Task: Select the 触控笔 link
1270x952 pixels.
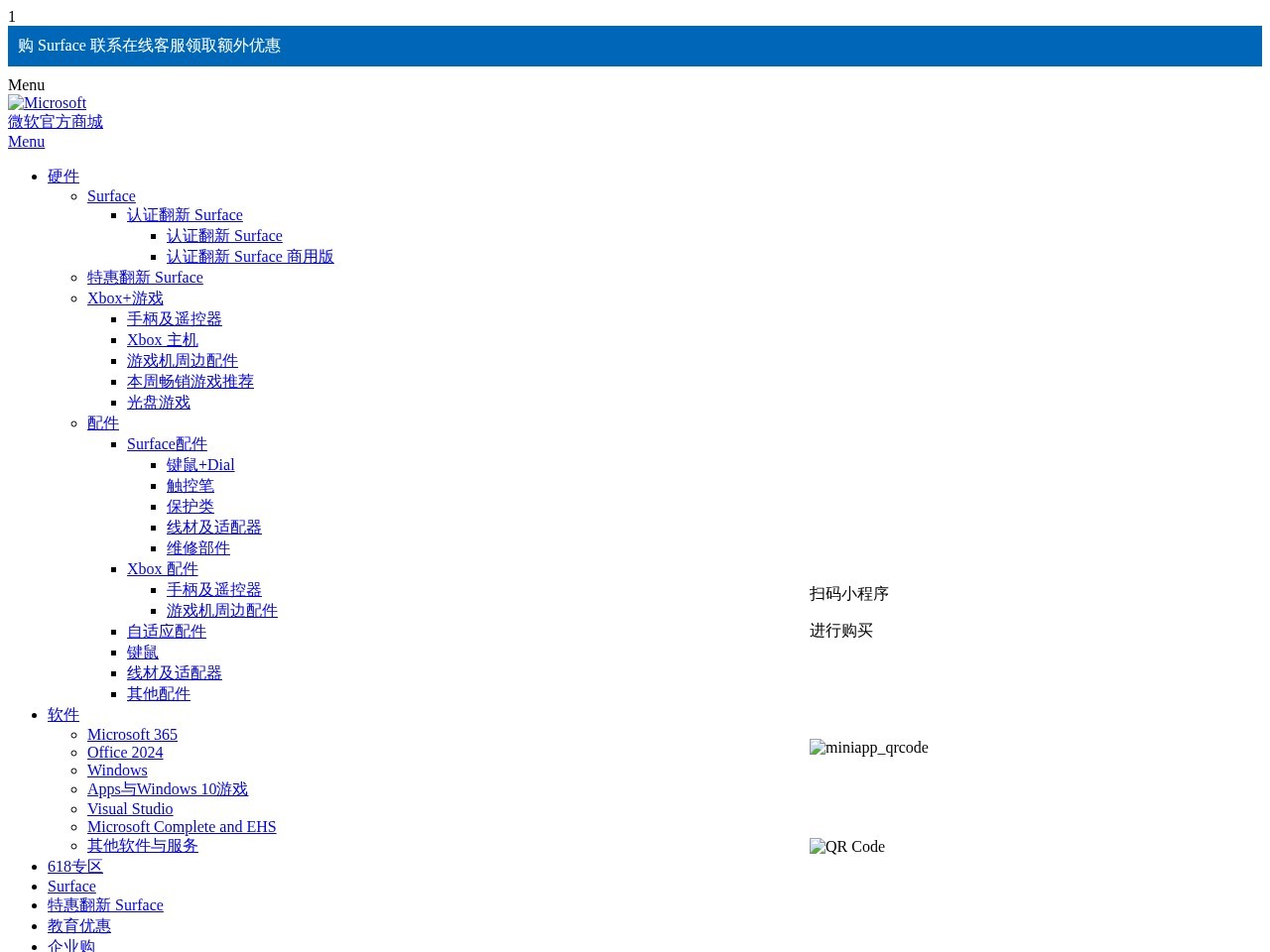Action: pyautogui.click(x=190, y=486)
